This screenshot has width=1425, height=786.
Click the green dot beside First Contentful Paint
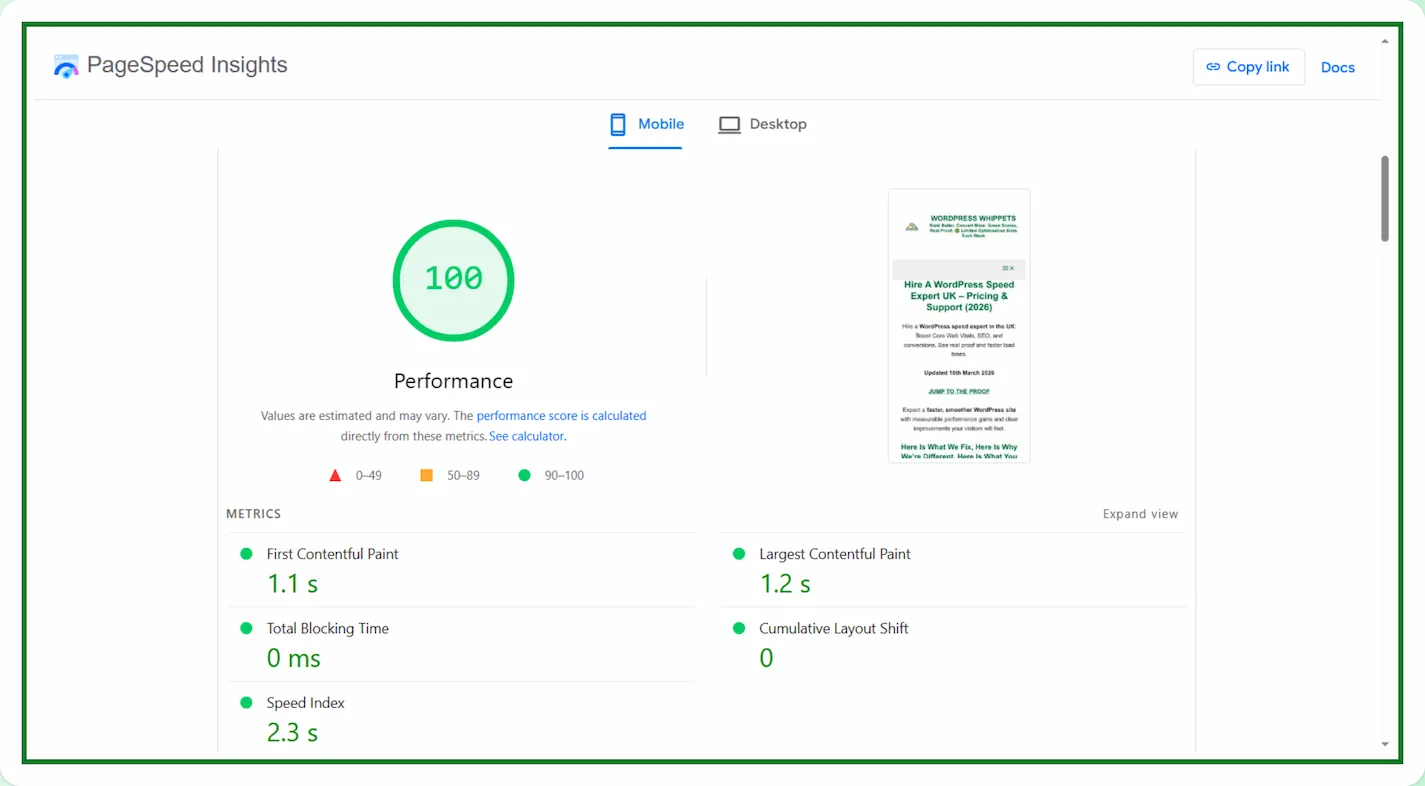[246, 554]
